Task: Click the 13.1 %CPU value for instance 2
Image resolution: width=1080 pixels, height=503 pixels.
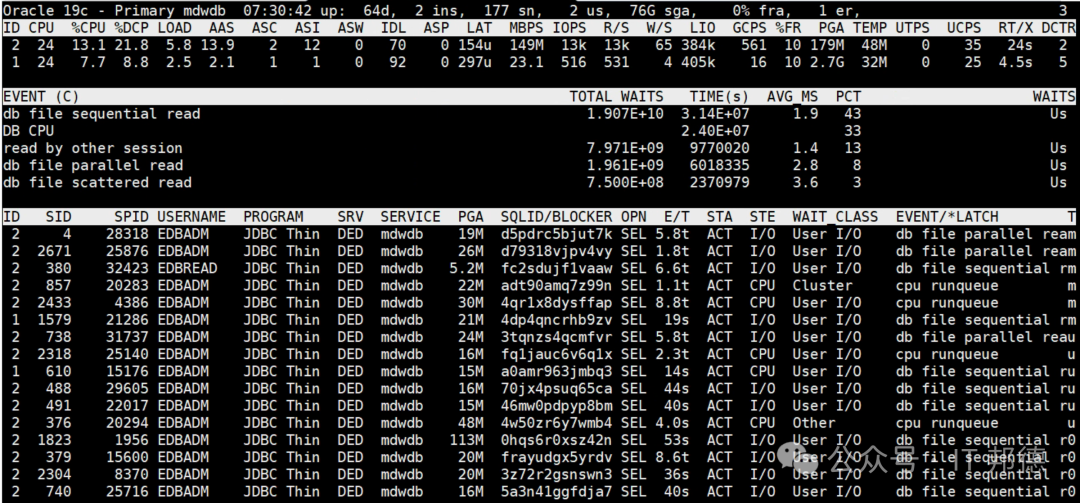Action: pos(87,45)
